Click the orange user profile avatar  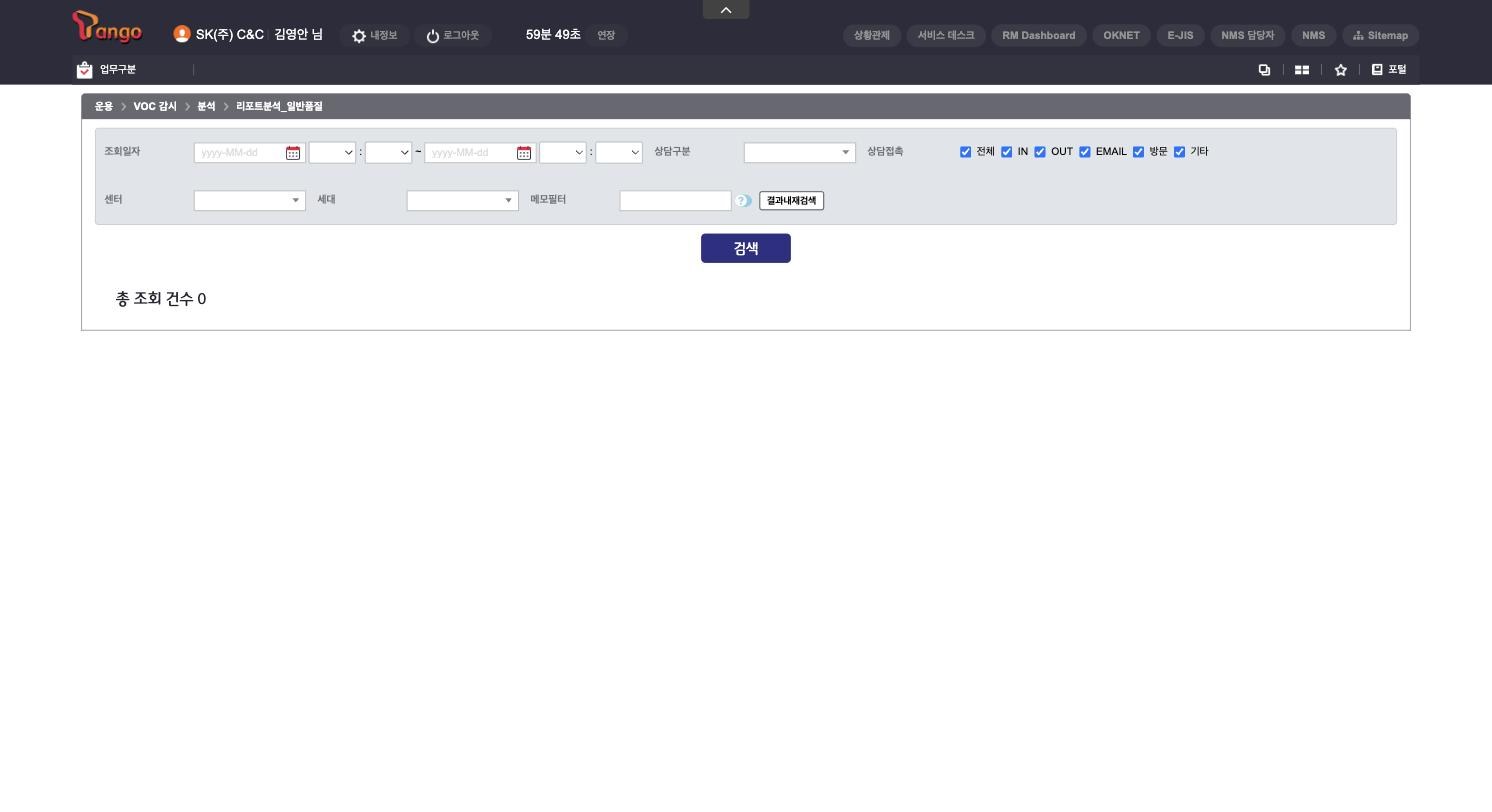pos(182,34)
